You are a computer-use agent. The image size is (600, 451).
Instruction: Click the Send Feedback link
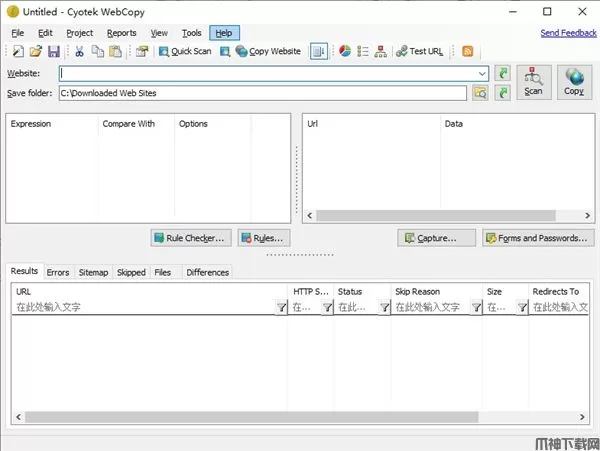568,33
